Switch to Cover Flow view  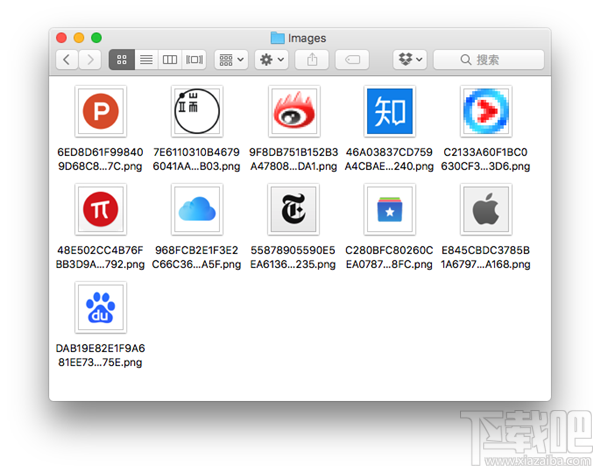[x=194, y=60]
